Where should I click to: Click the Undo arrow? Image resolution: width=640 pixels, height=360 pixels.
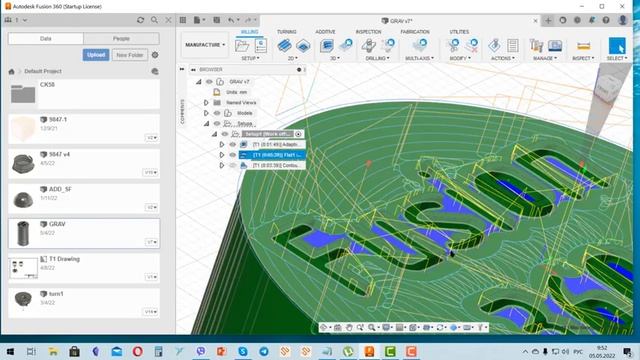231,20
